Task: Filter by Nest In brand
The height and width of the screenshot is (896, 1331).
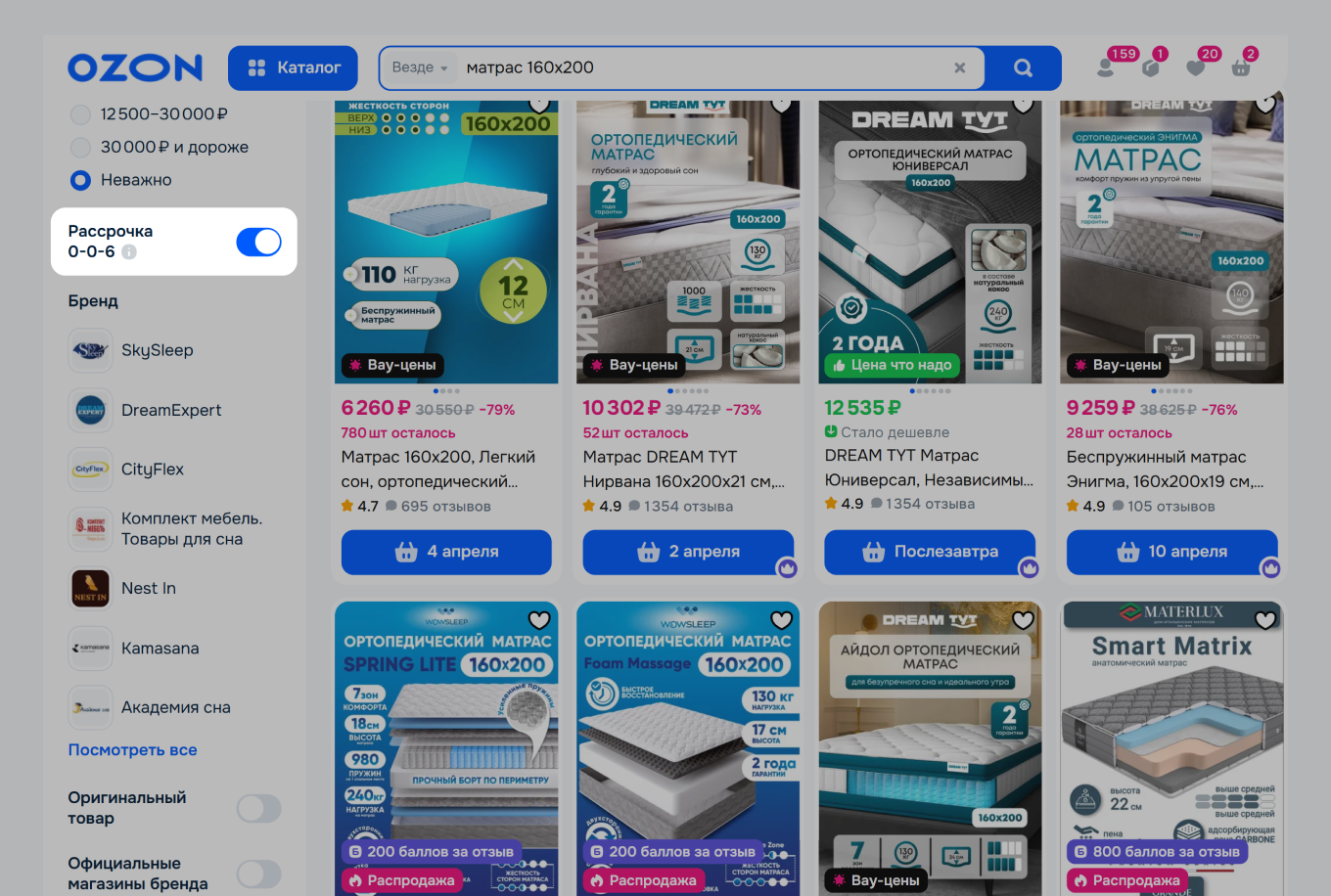Action: [149, 588]
